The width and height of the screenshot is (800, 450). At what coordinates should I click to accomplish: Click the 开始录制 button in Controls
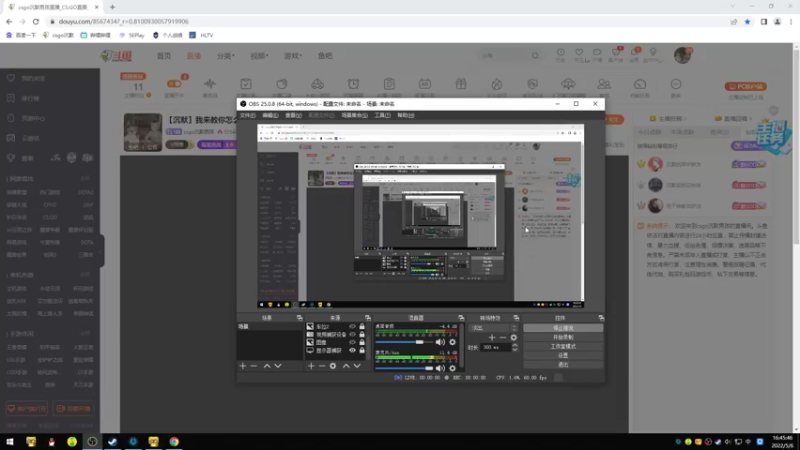coord(563,337)
